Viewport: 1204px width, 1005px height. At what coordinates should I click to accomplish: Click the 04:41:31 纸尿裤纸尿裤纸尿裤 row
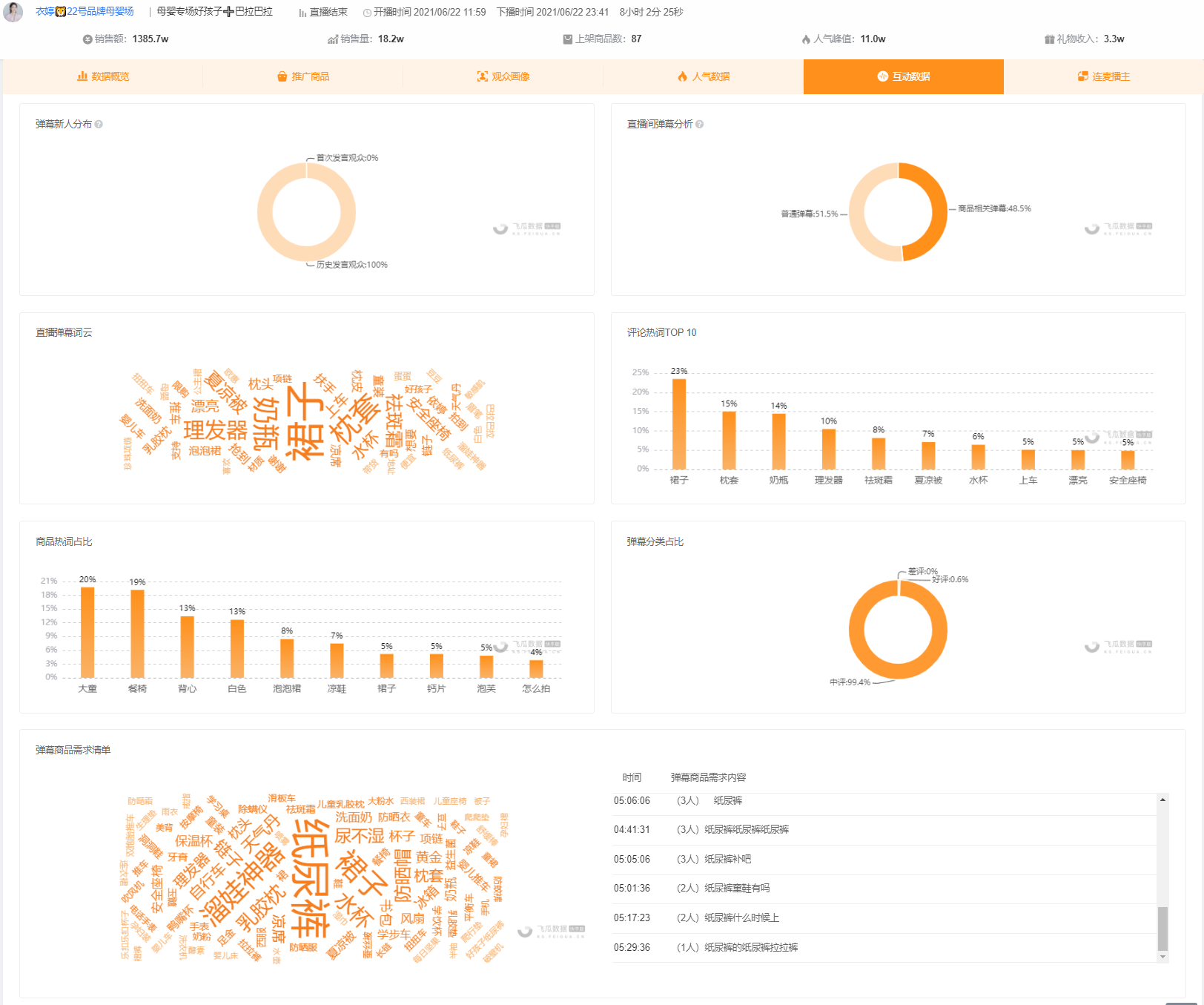(884, 830)
